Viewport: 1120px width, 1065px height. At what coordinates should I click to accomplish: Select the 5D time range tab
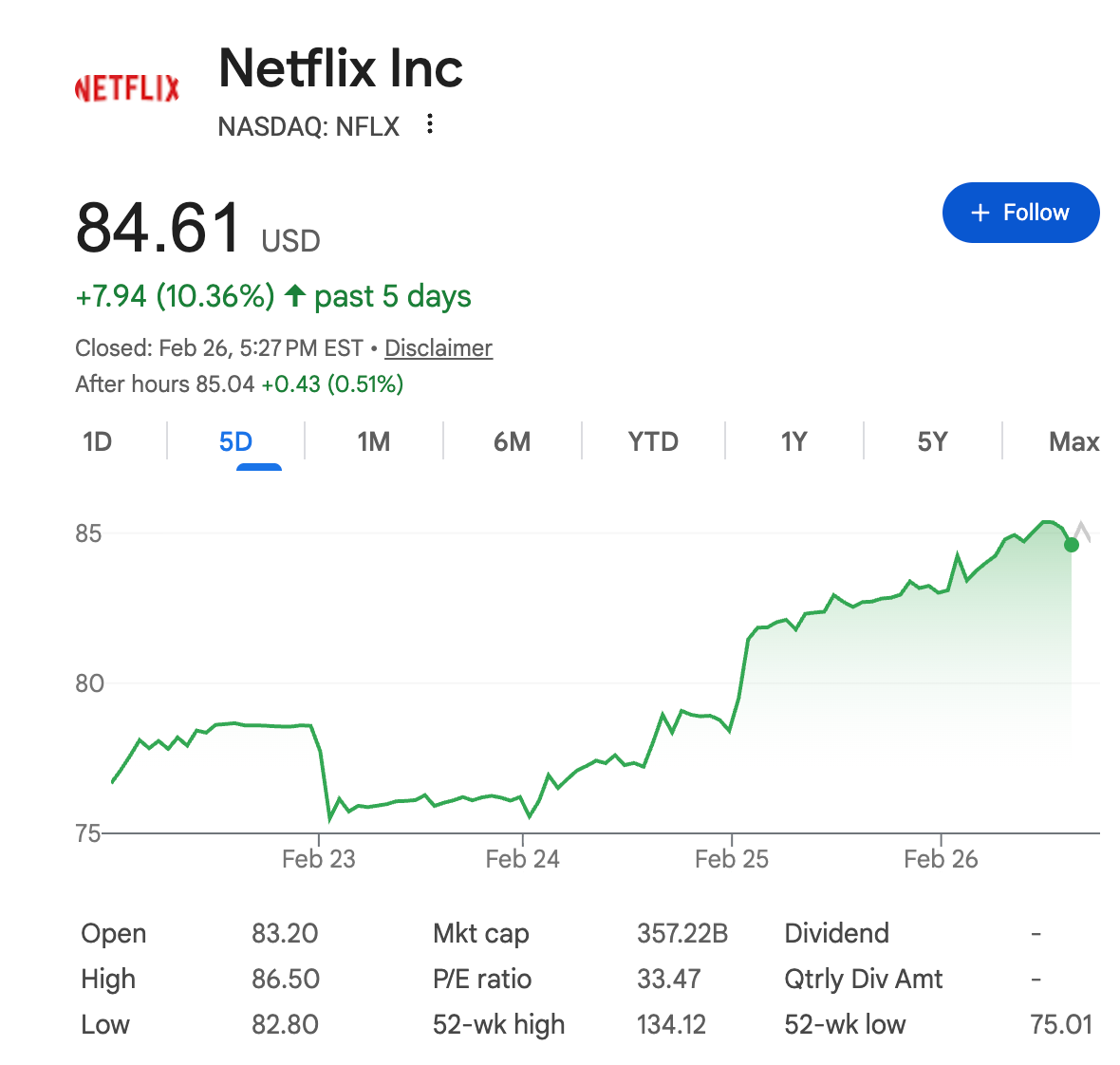click(x=235, y=442)
